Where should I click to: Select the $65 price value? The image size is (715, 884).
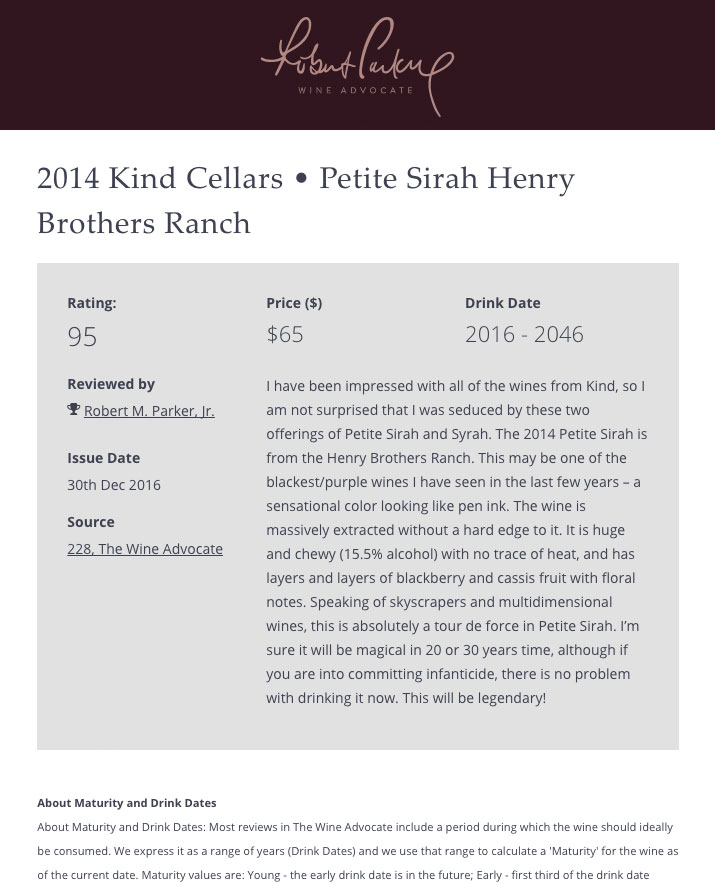(285, 335)
